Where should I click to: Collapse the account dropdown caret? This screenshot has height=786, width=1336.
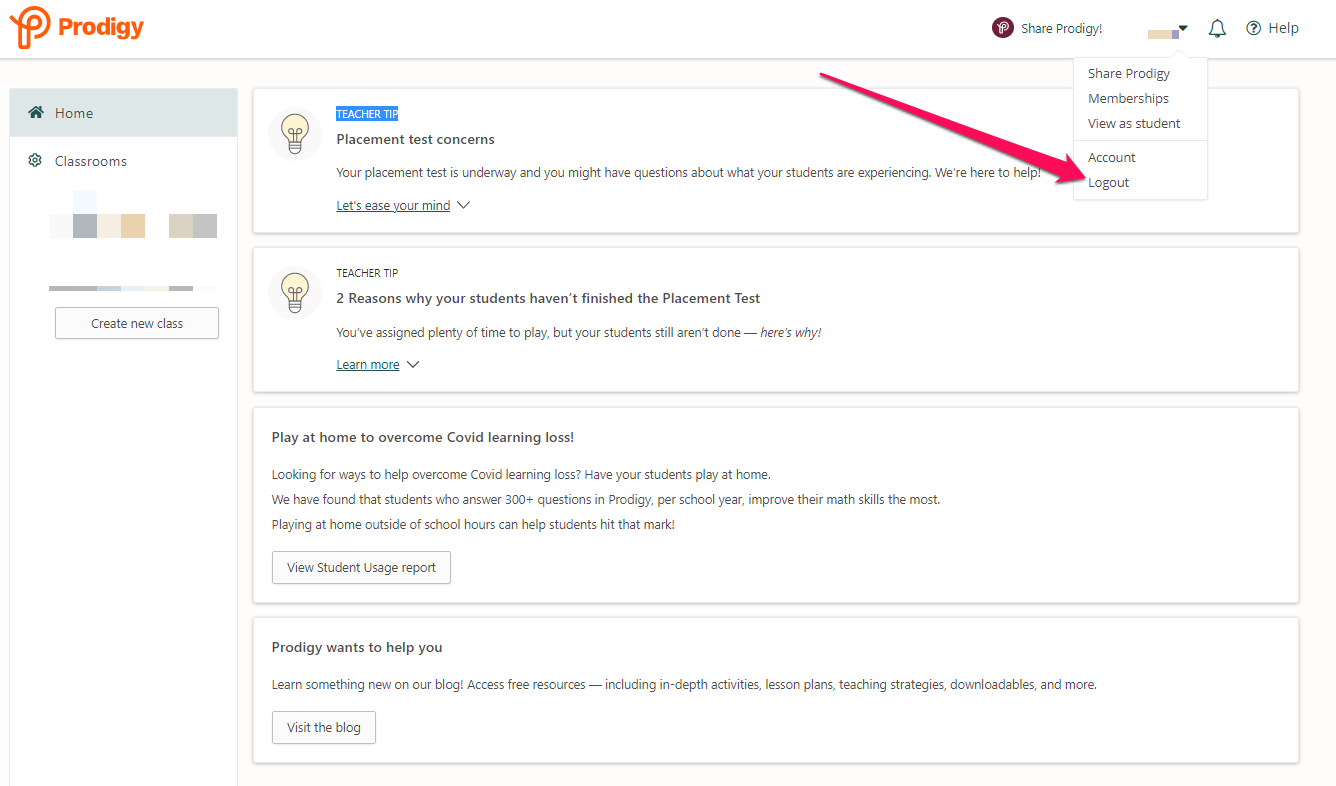point(1183,28)
